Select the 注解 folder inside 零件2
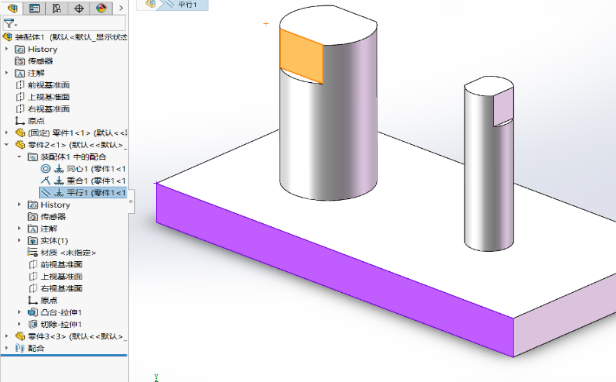616x382 pixels. coord(42,229)
